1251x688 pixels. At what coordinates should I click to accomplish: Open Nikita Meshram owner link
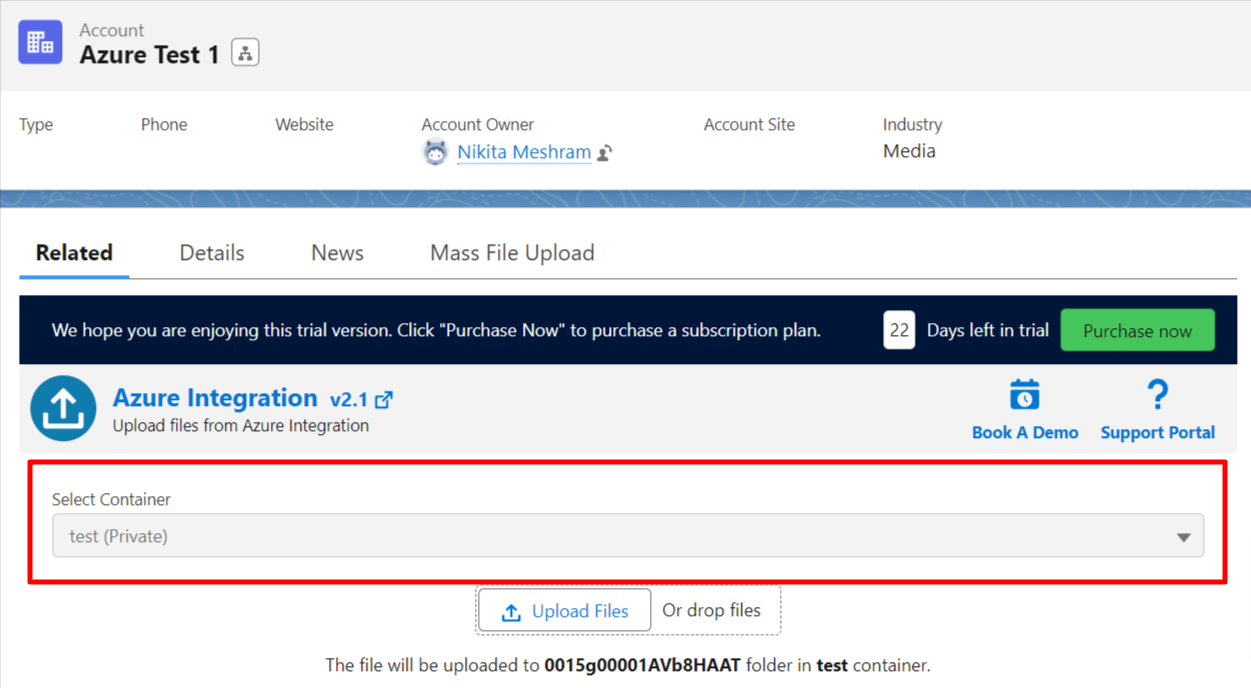(x=524, y=152)
